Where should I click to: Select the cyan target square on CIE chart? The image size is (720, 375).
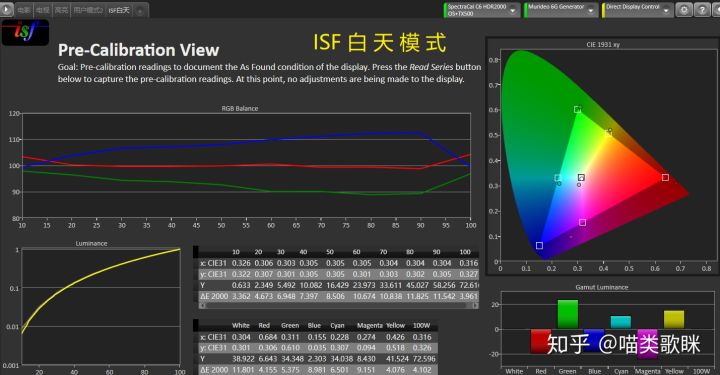[x=557, y=178]
